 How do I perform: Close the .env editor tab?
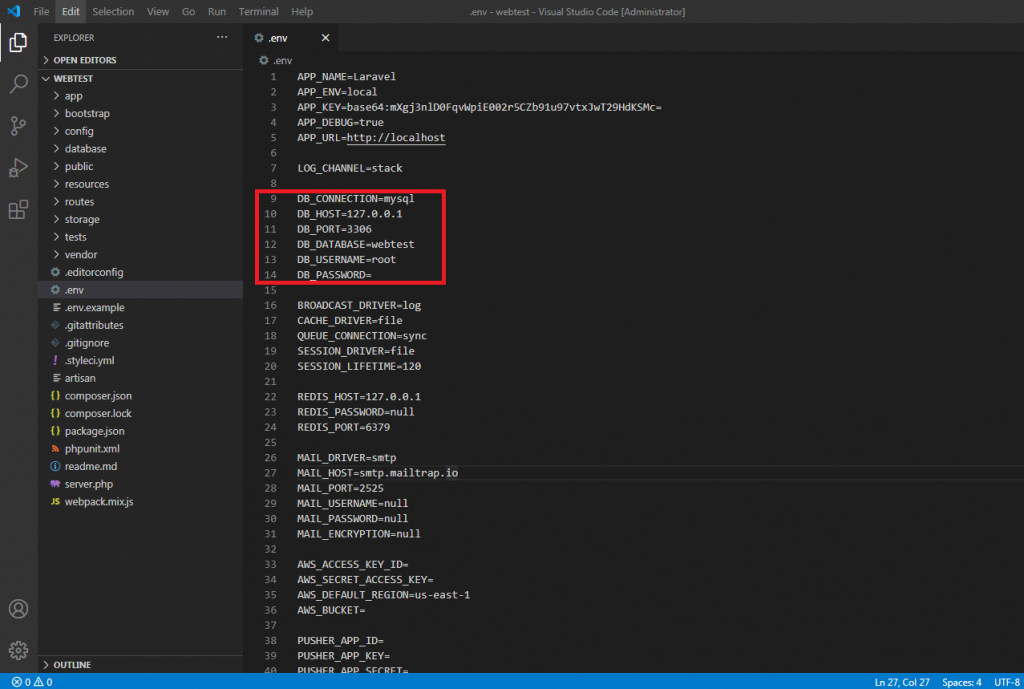325,38
